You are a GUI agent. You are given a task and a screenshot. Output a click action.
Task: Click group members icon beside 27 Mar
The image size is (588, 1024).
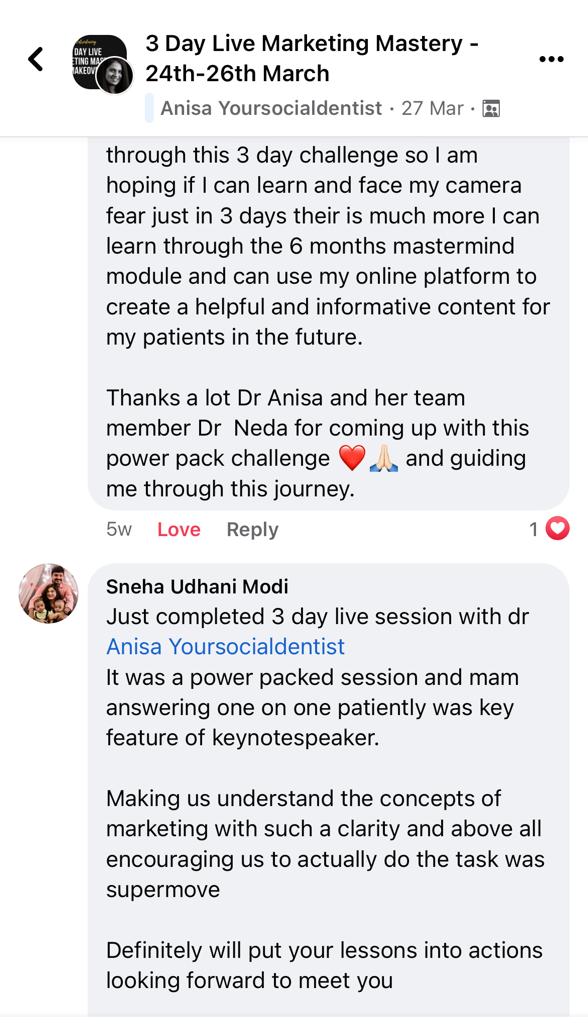491,108
